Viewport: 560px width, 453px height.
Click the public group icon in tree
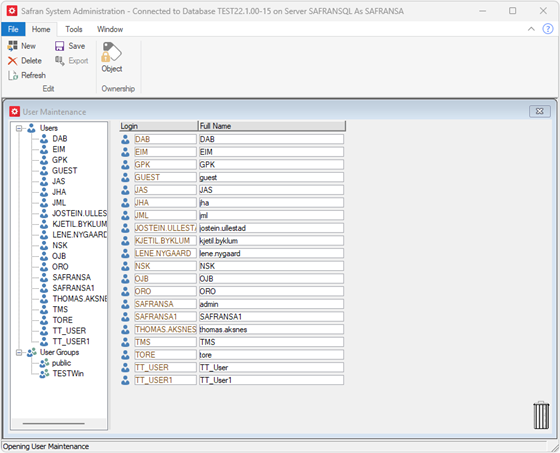pyautogui.click(x=44, y=363)
